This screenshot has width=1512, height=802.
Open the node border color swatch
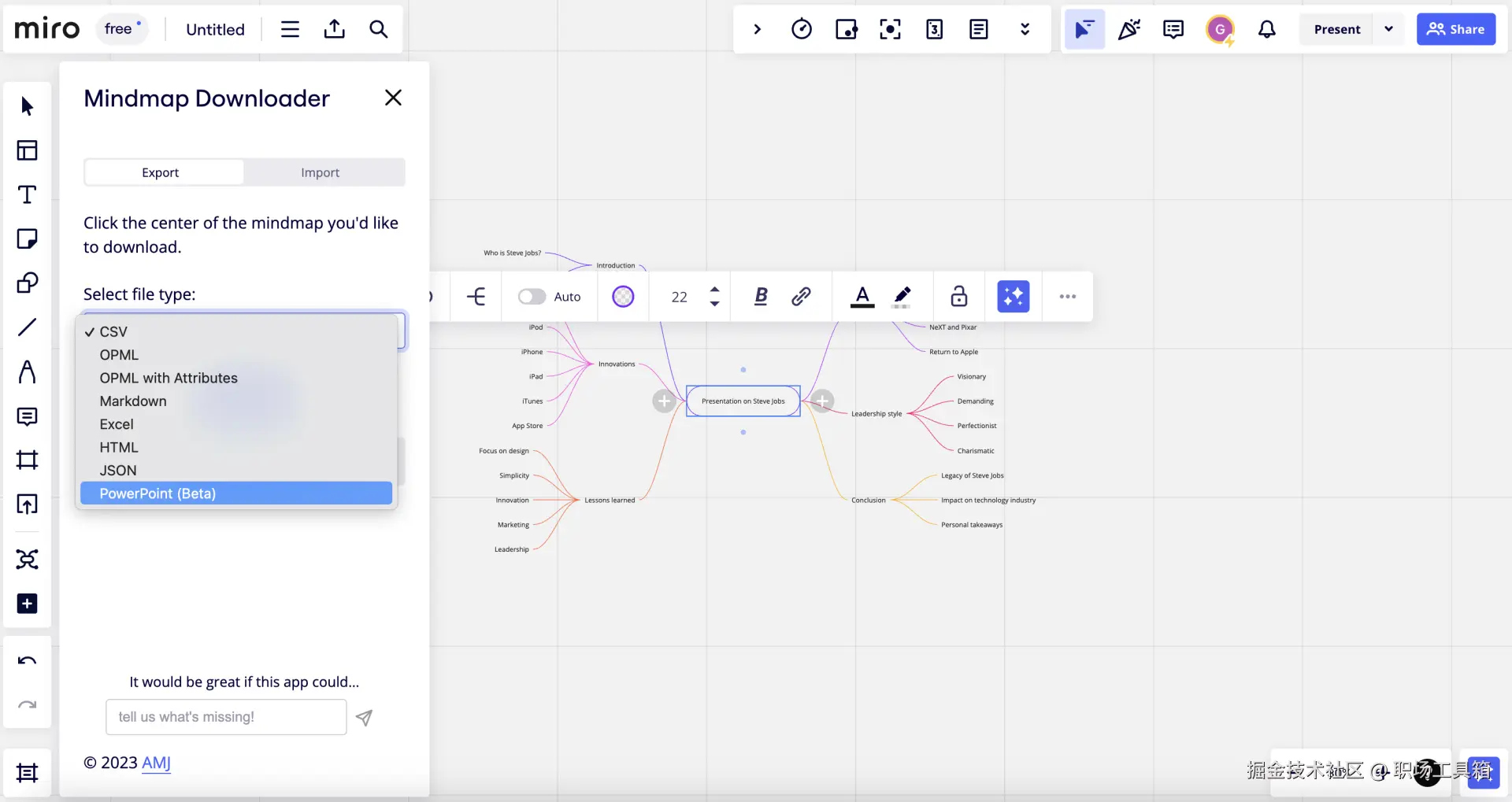pyautogui.click(x=624, y=297)
